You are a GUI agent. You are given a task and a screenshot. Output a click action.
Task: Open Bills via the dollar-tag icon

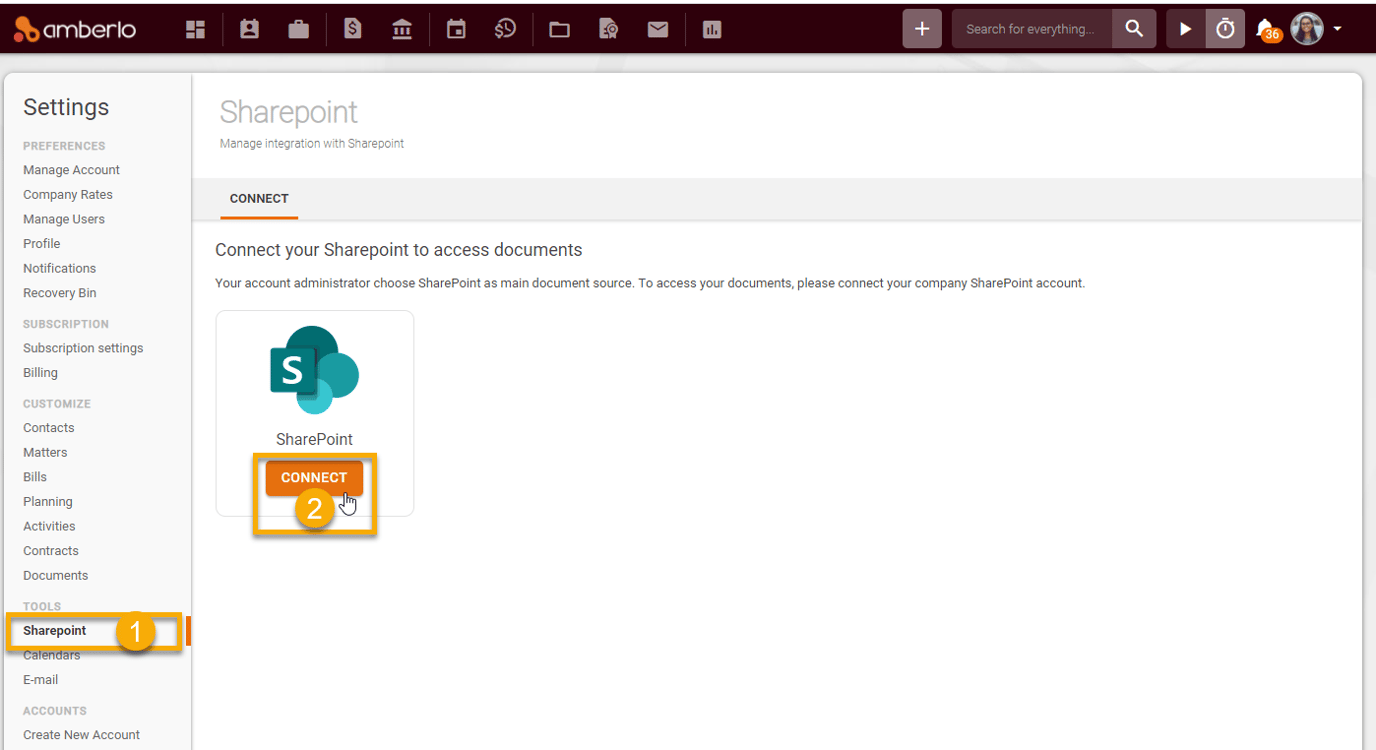pyautogui.click(x=352, y=28)
